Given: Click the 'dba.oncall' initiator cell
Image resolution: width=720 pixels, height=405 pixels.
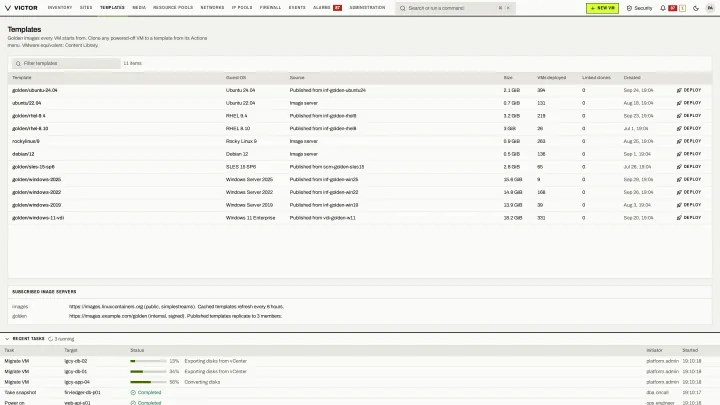Looking at the screenshot, I should click(657, 393).
